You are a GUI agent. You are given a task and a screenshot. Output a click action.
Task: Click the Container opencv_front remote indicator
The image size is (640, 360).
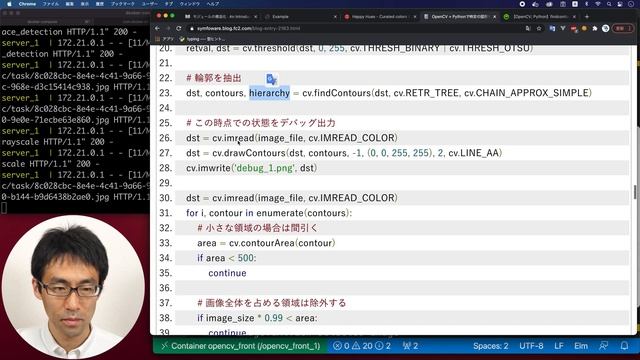(240, 346)
